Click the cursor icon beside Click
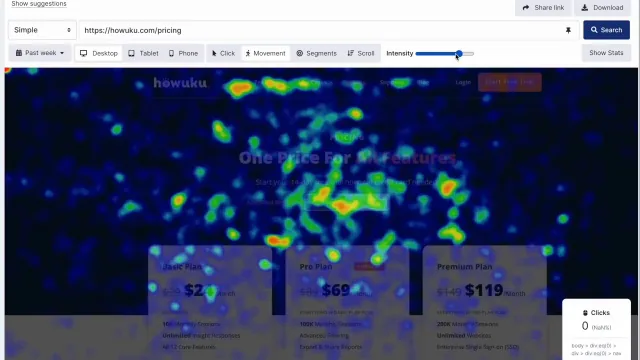This screenshot has width=640, height=360. [x=214, y=53]
